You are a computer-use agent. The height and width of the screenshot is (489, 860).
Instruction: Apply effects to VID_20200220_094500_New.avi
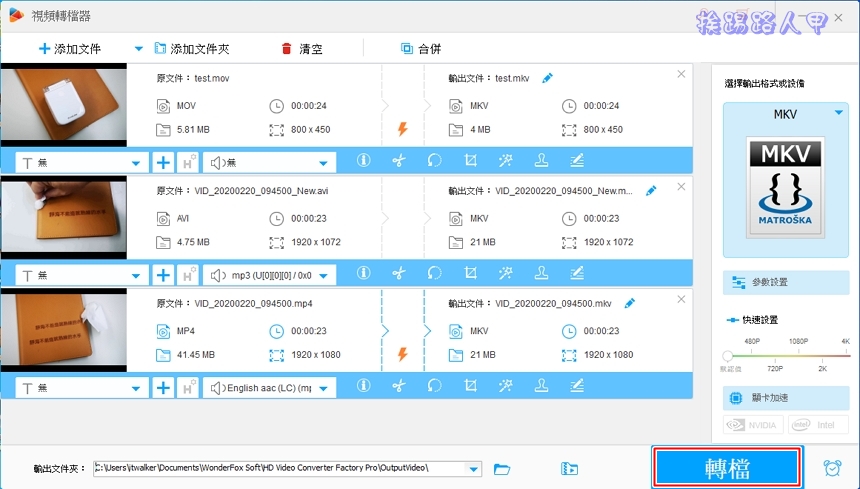506,273
